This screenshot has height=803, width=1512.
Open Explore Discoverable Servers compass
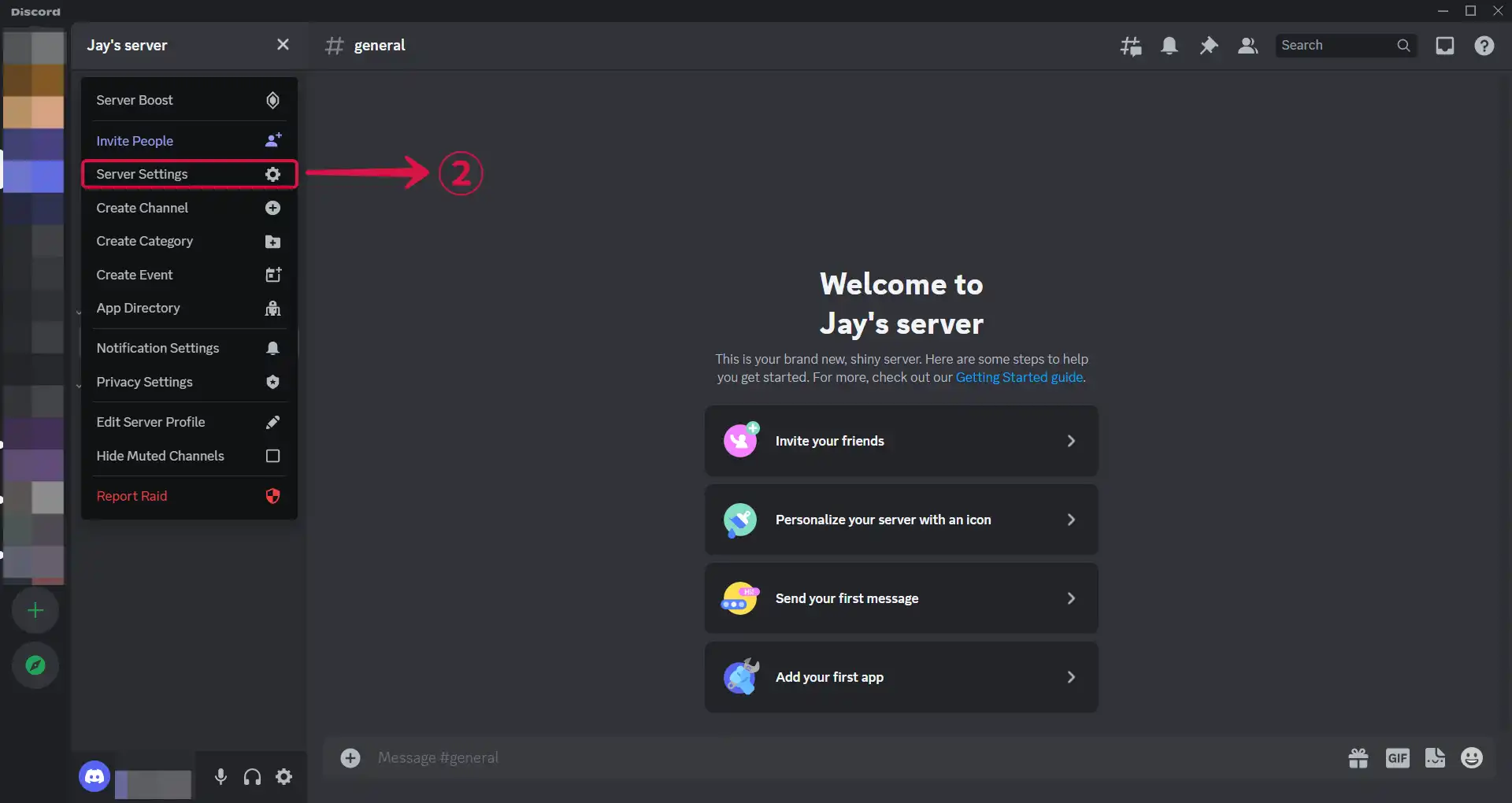[x=35, y=665]
